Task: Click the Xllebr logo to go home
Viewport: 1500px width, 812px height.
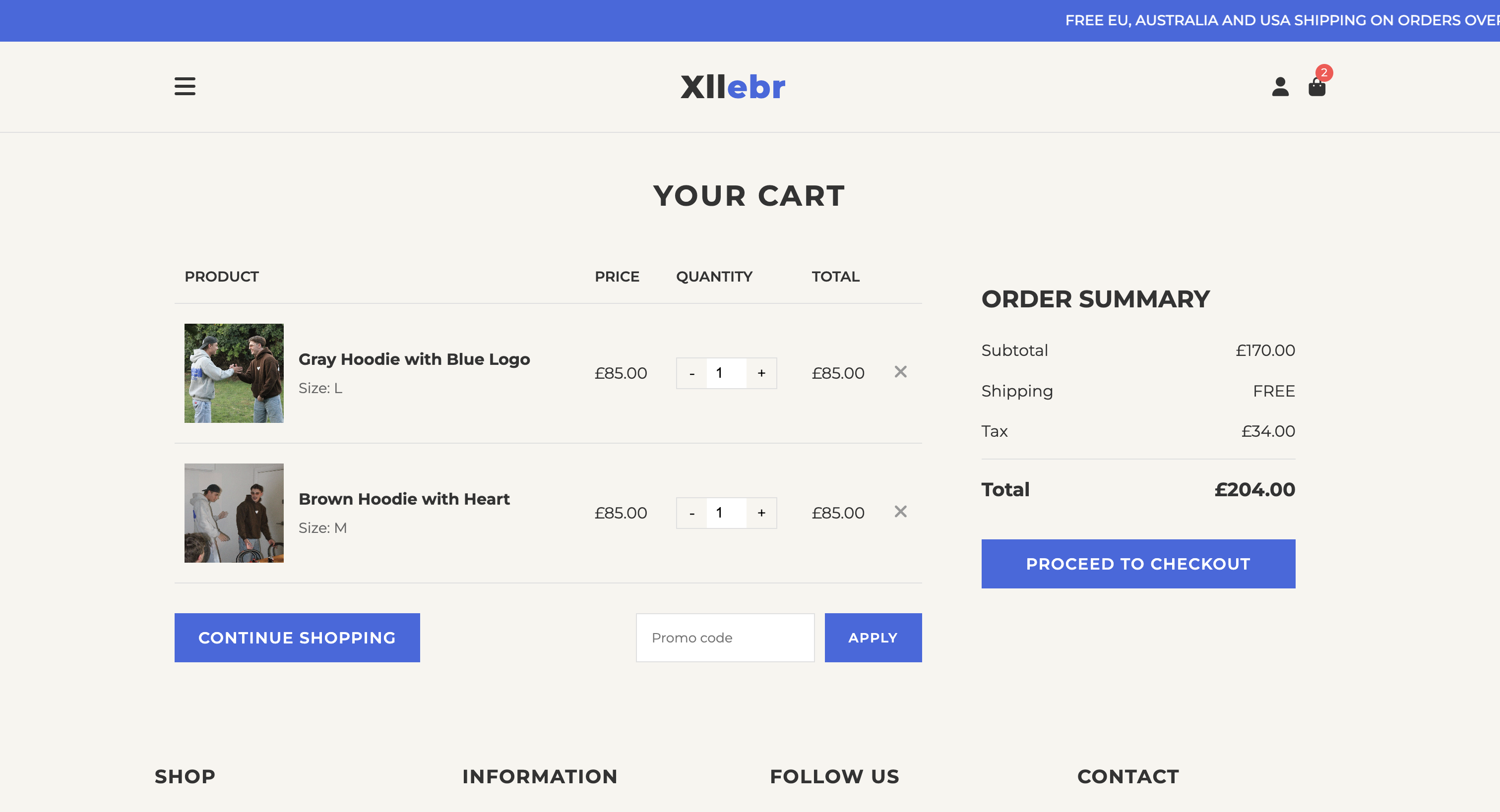Action: pos(733,87)
